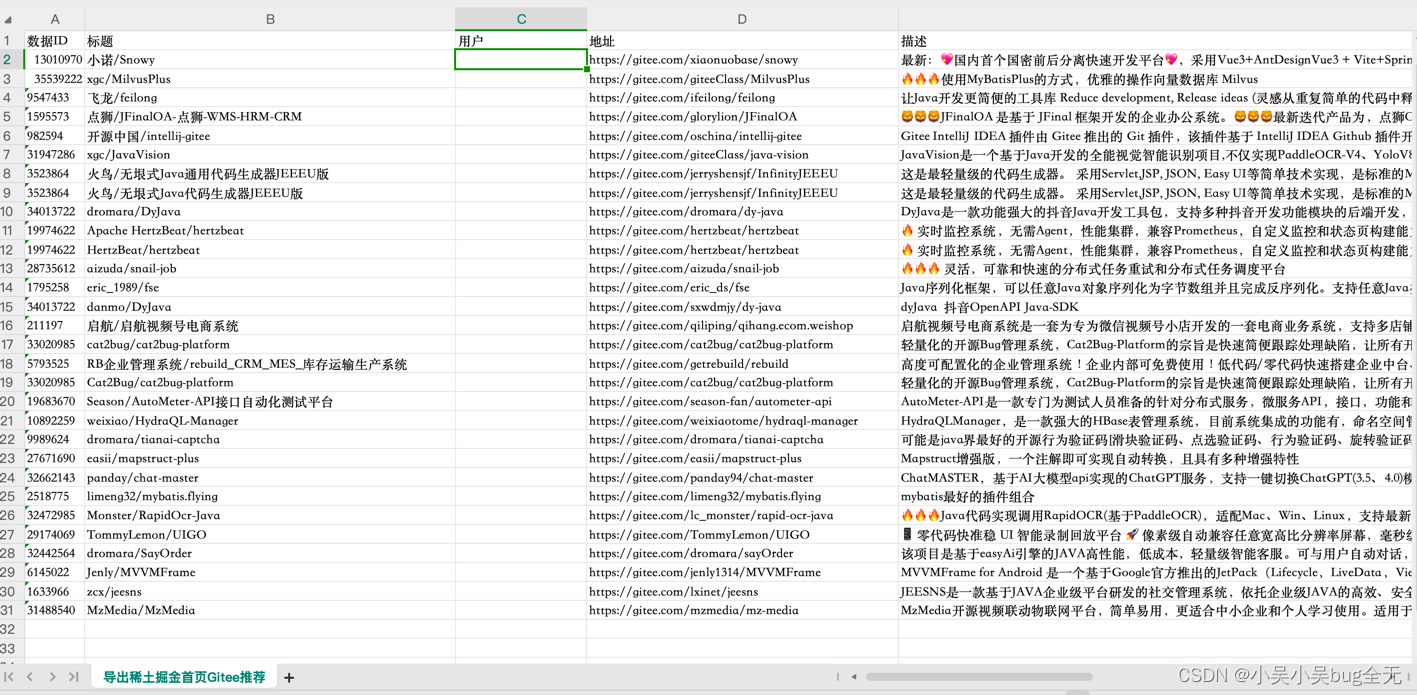The image size is (1417, 695).
Task: Jump to first sheet with navigation arrow
Action: pyautogui.click(x=9, y=677)
